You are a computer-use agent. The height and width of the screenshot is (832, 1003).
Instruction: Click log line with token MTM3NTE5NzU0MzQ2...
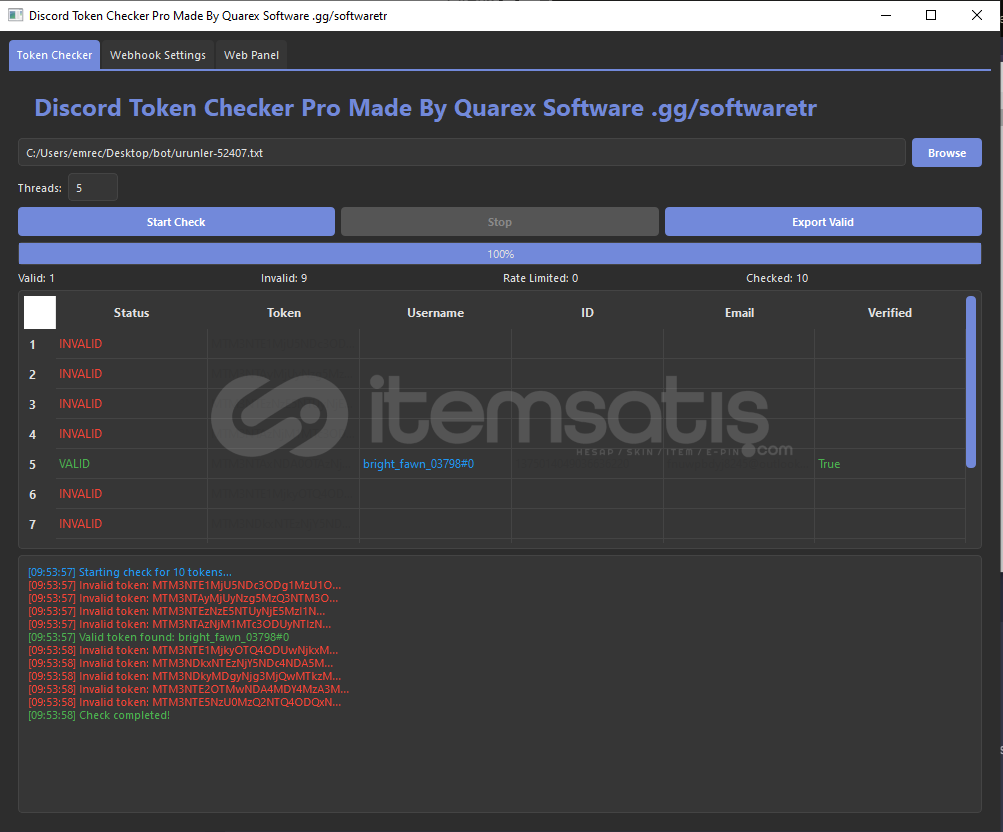pyautogui.click(x=185, y=702)
